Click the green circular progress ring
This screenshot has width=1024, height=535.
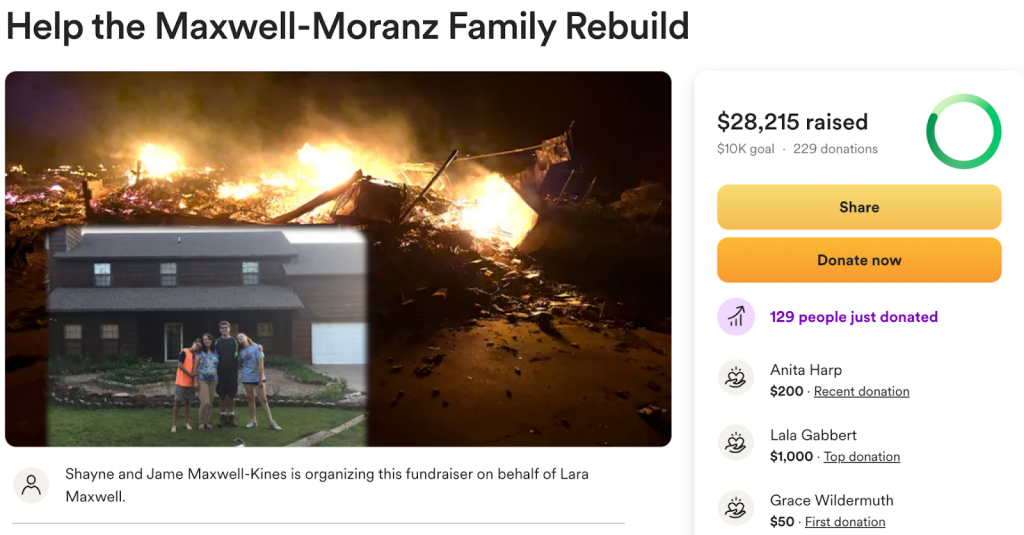(x=963, y=132)
